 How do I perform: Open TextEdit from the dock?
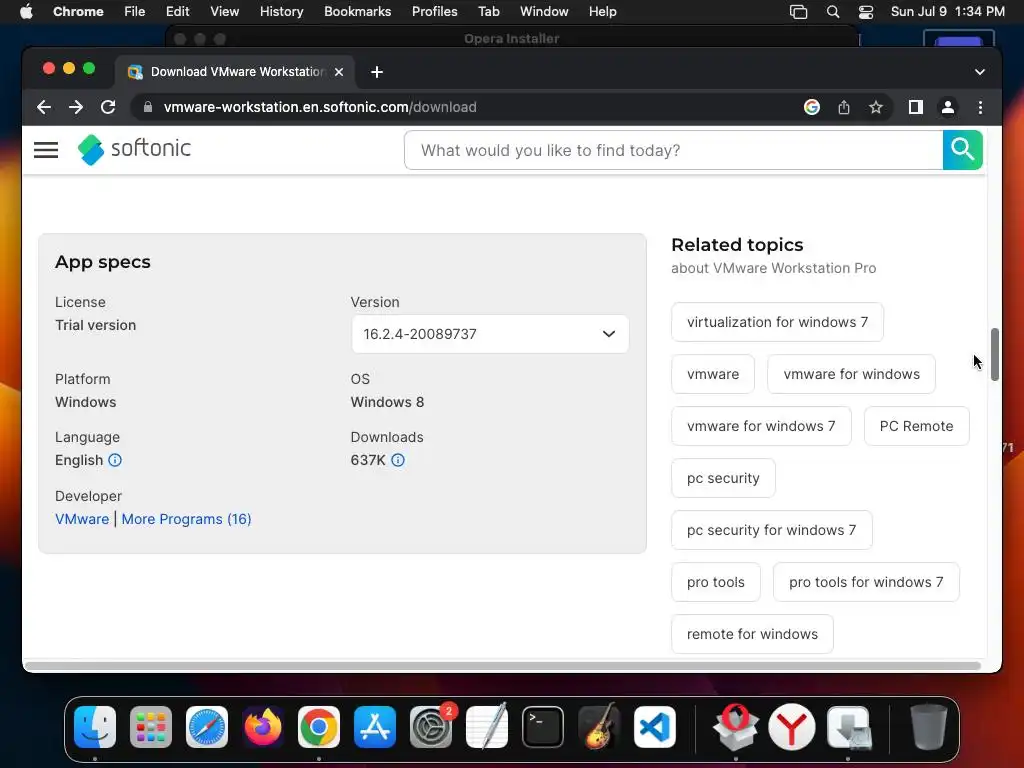[x=487, y=727]
